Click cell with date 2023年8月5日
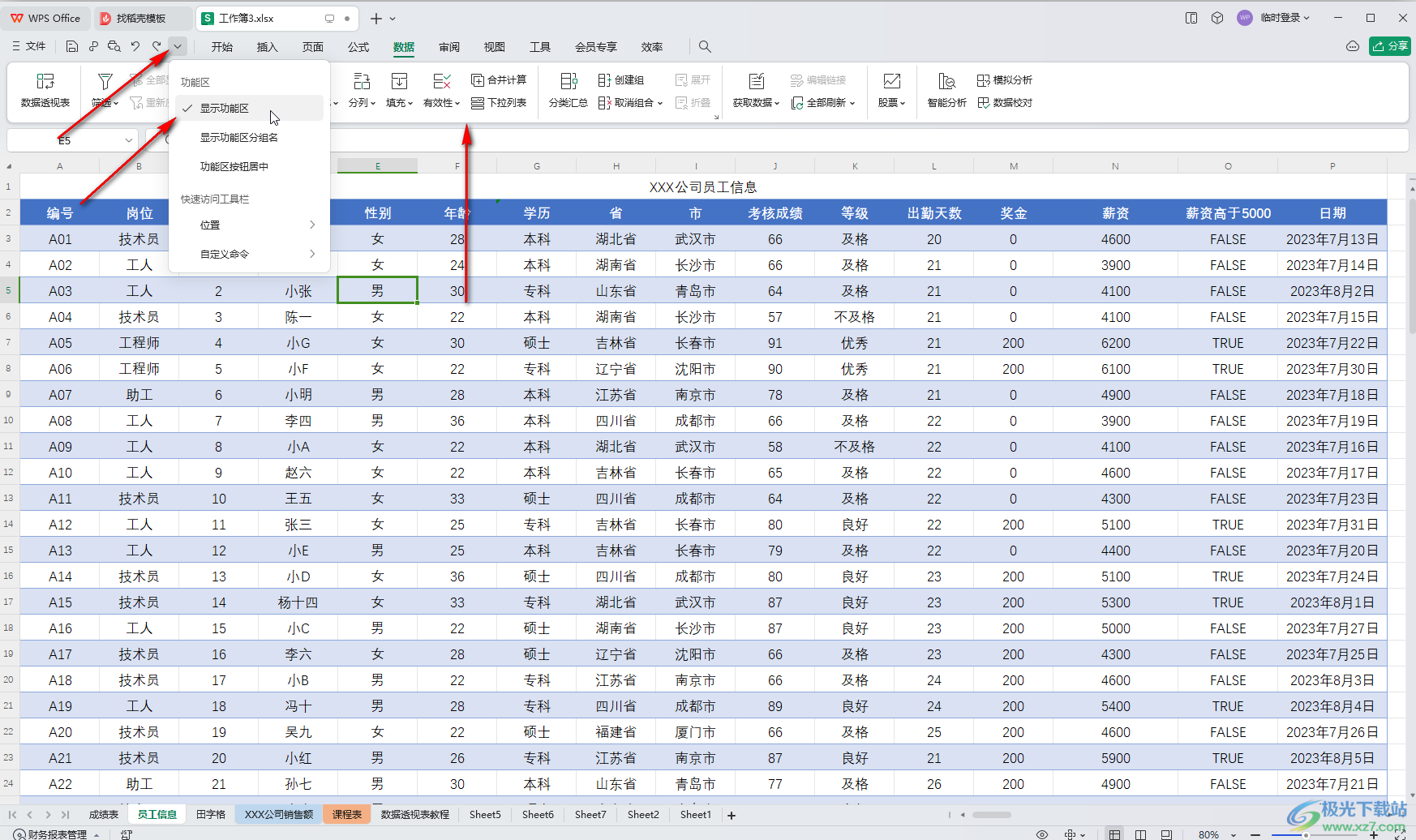 [1332, 758]
